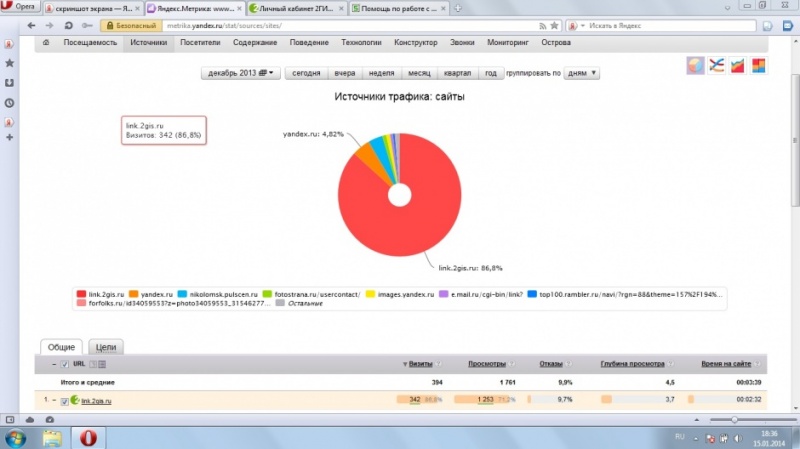Click the password key icon in toolbar
Viewport: 800px width, 449px height.
coord(87,26)
